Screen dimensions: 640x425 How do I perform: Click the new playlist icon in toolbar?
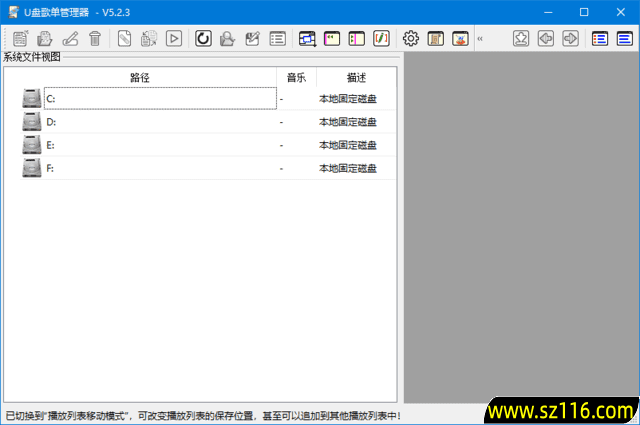(20, 38)
